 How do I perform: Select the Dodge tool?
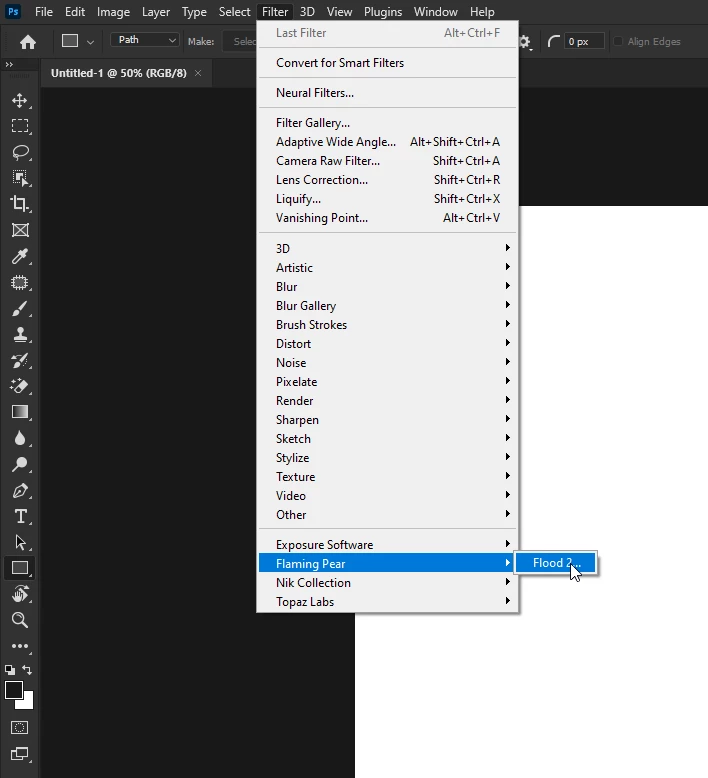coord(20,464)
